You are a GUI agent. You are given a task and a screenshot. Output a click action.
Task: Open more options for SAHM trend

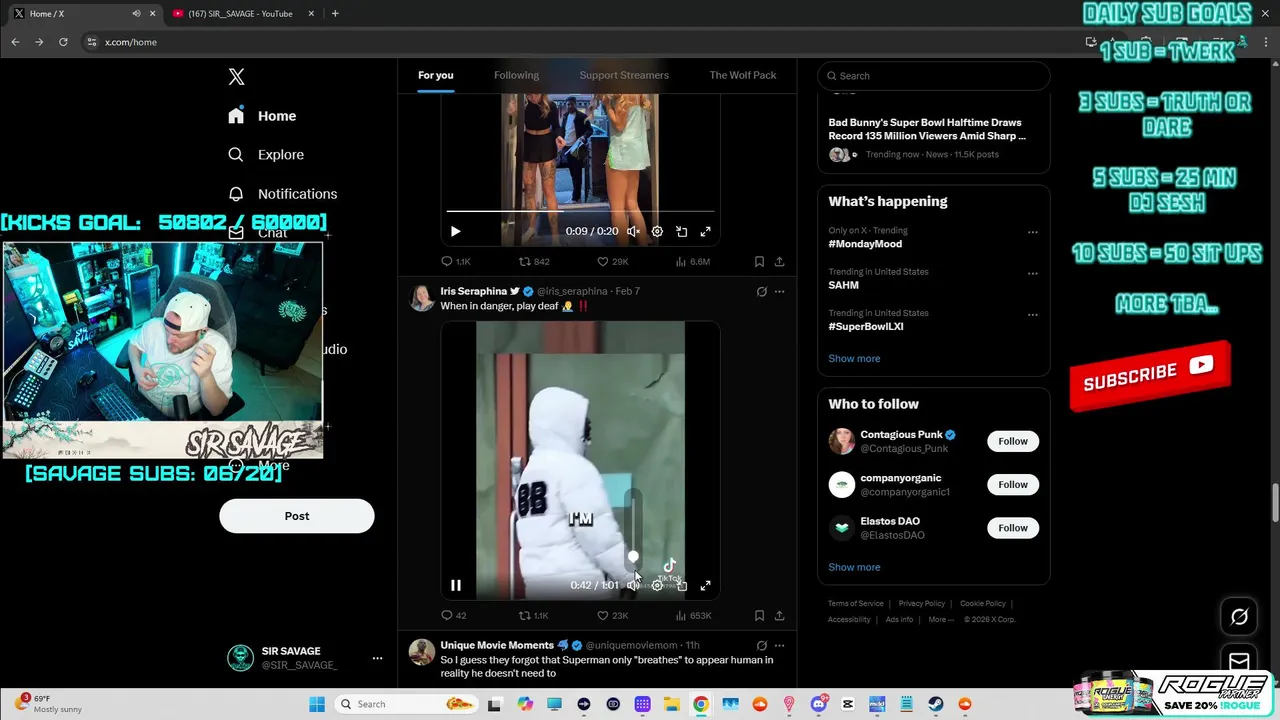[1032, 273]
